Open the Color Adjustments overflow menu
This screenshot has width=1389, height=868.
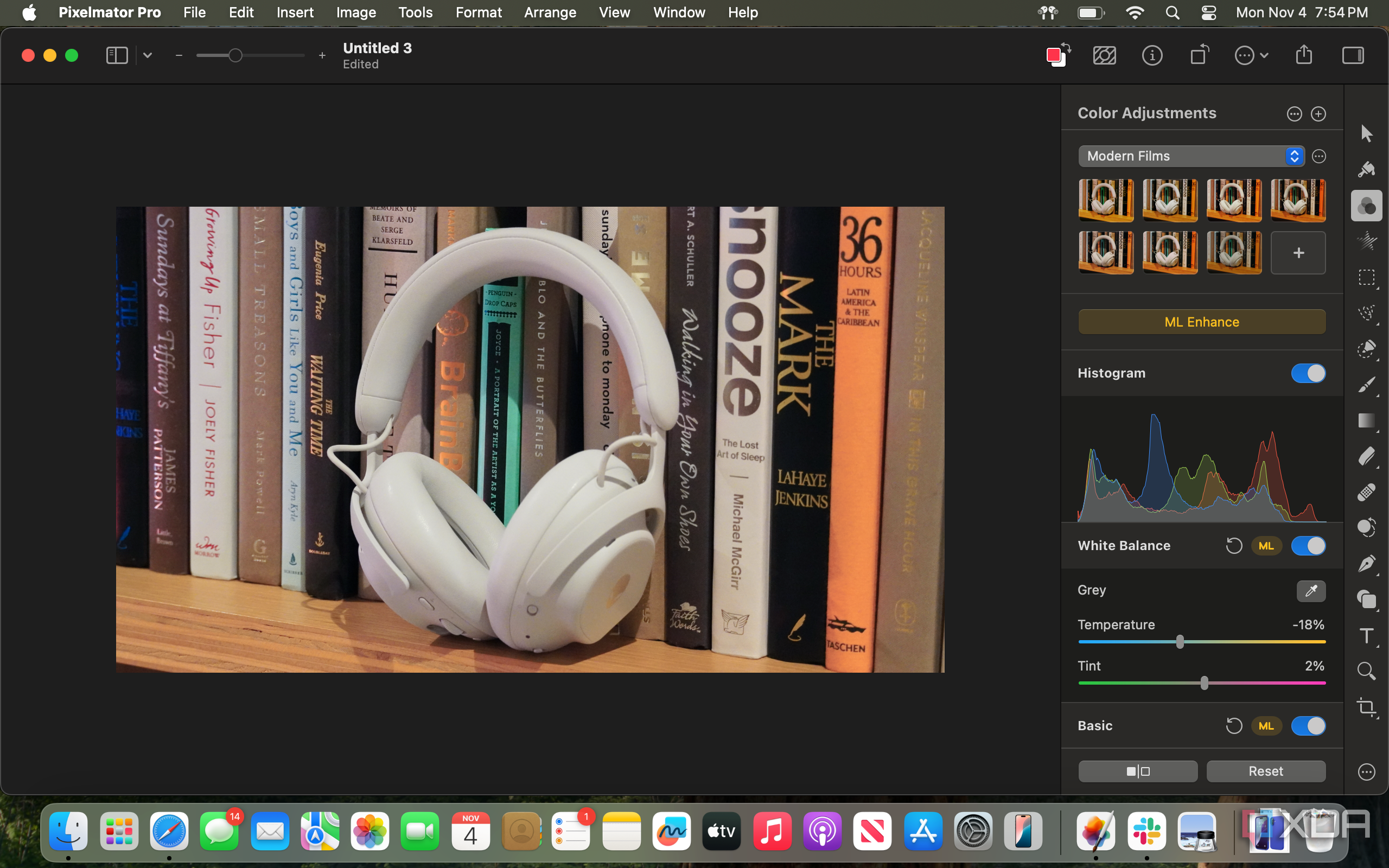[1294, 114]
